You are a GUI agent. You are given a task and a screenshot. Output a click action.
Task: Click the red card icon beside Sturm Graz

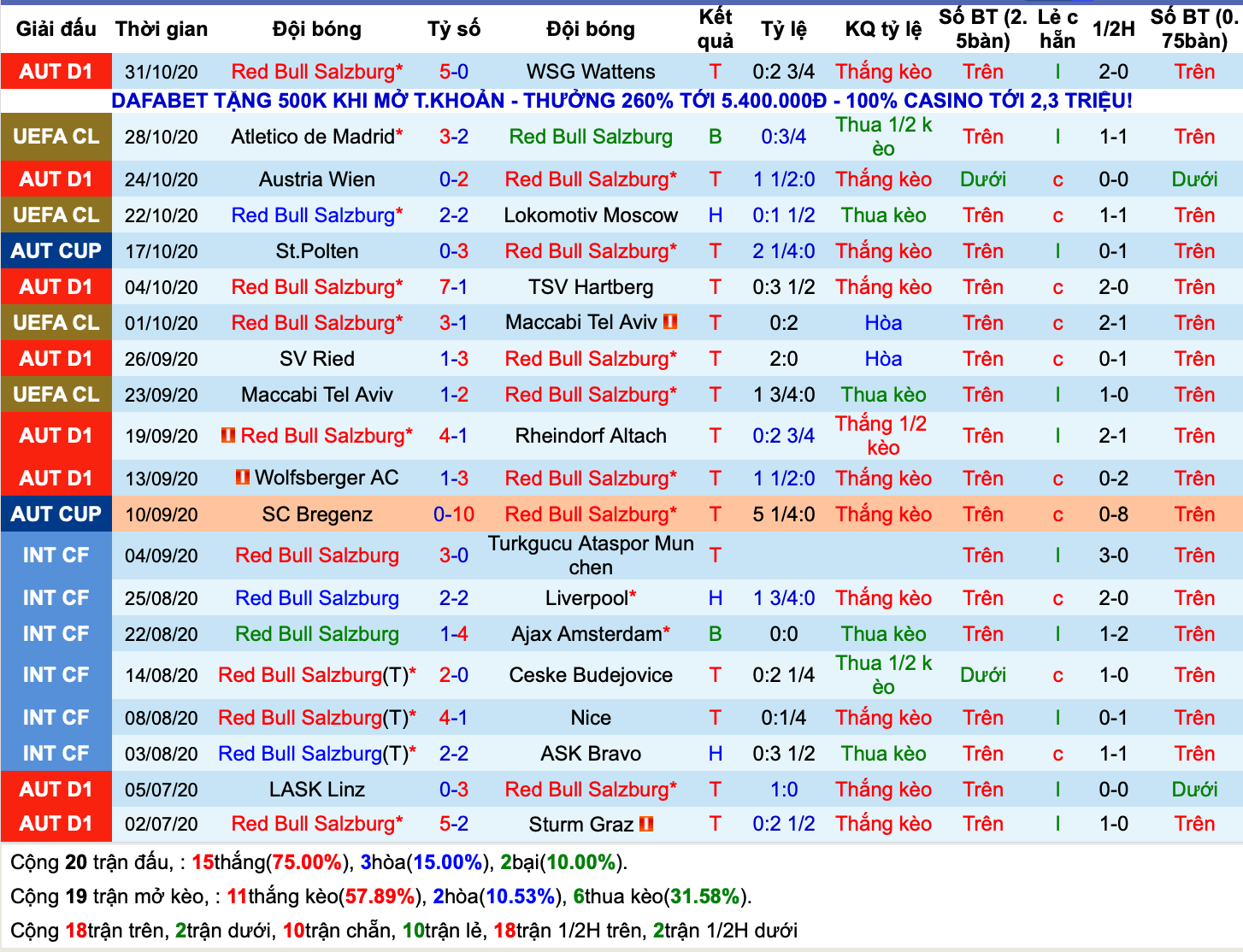[x=646, y=824]
